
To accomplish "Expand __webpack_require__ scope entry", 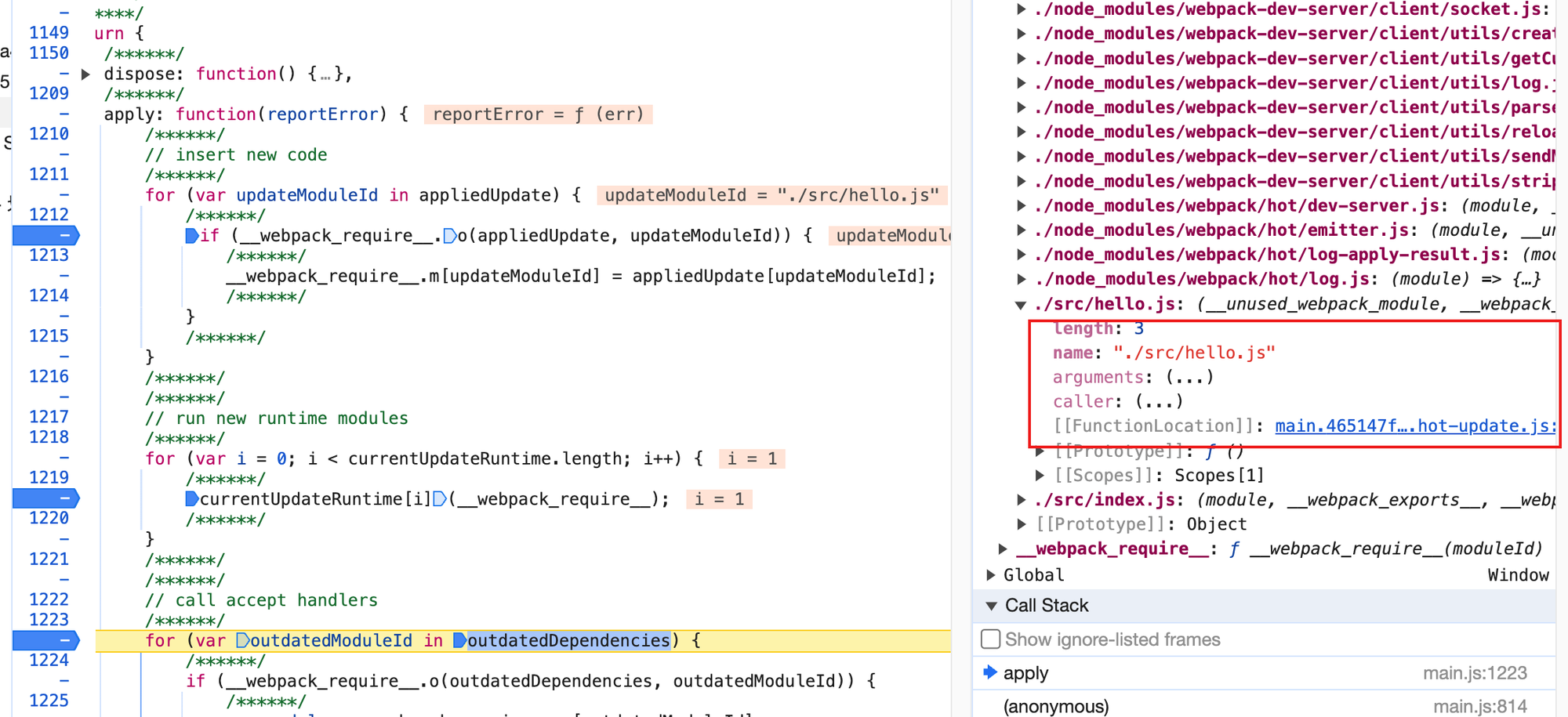I will pos(1003,549).
